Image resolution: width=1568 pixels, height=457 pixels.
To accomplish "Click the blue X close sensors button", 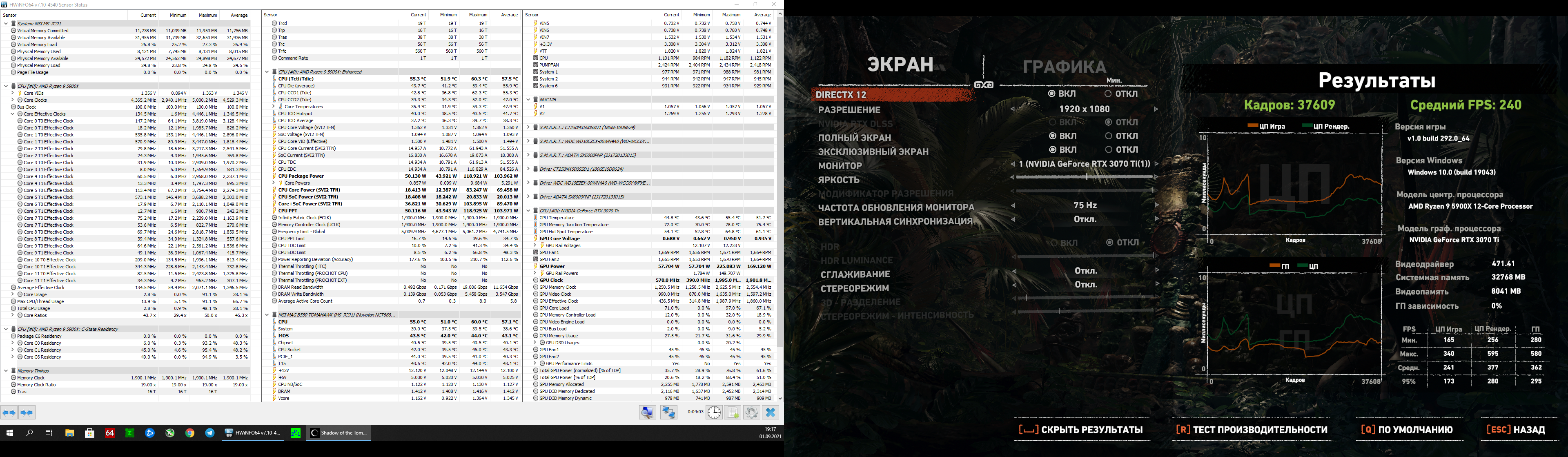I will pos(771,412).
